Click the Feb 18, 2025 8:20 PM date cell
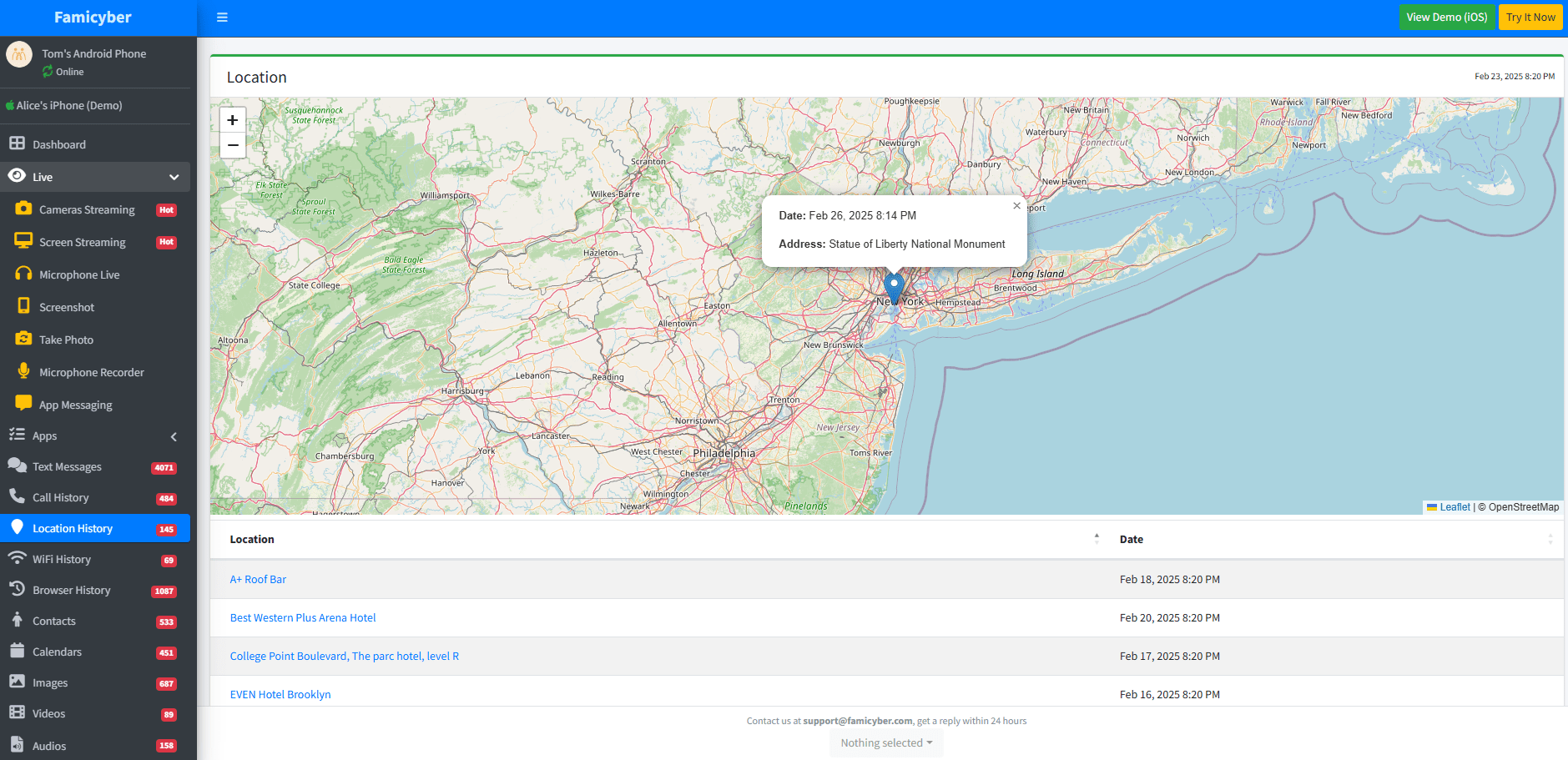 click(x=1170, y=579)
